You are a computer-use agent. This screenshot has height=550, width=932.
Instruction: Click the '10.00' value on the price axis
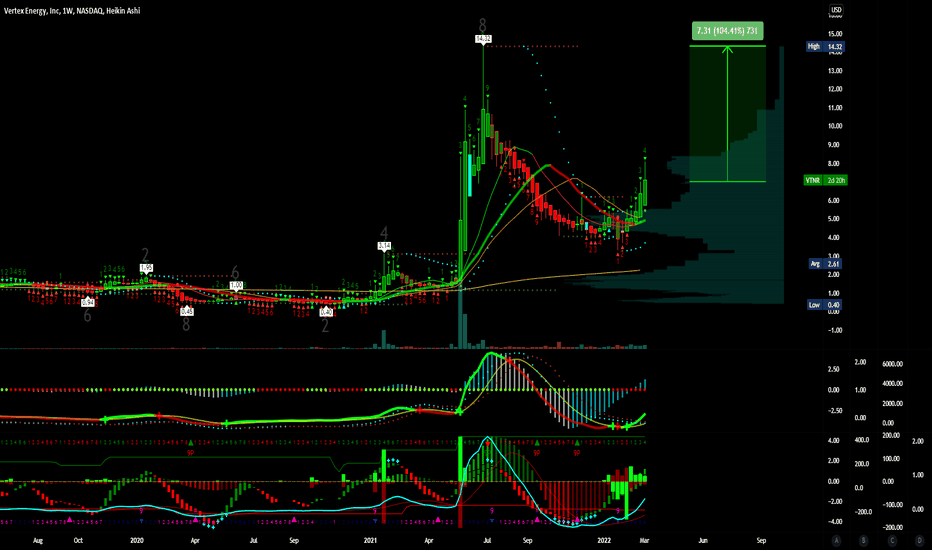(x=835, y=126)
